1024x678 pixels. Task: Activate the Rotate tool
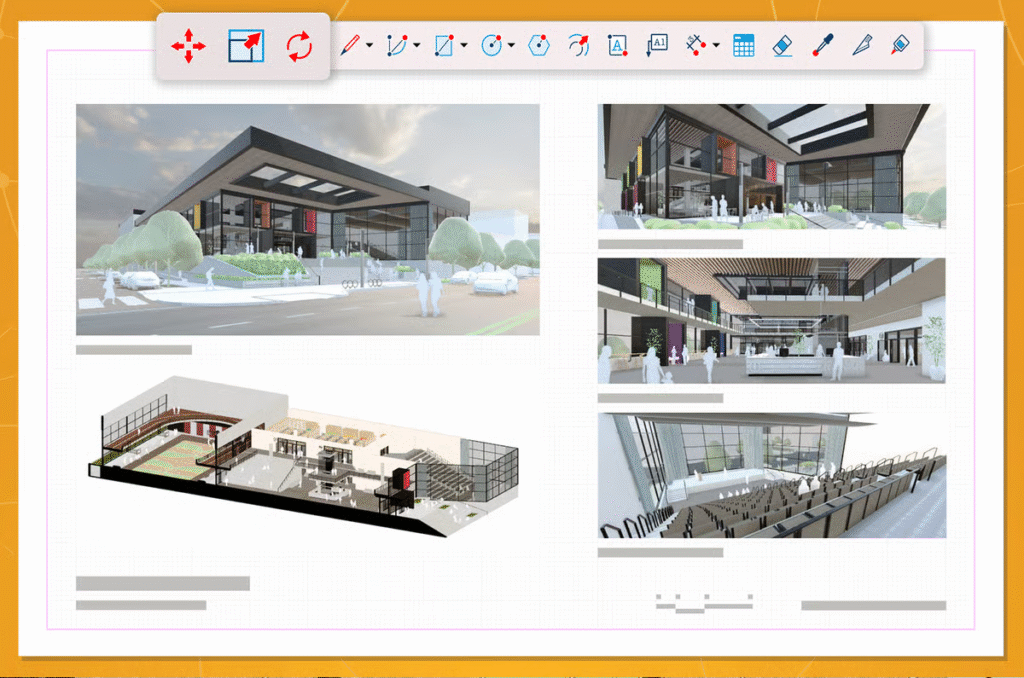point(299,46)
